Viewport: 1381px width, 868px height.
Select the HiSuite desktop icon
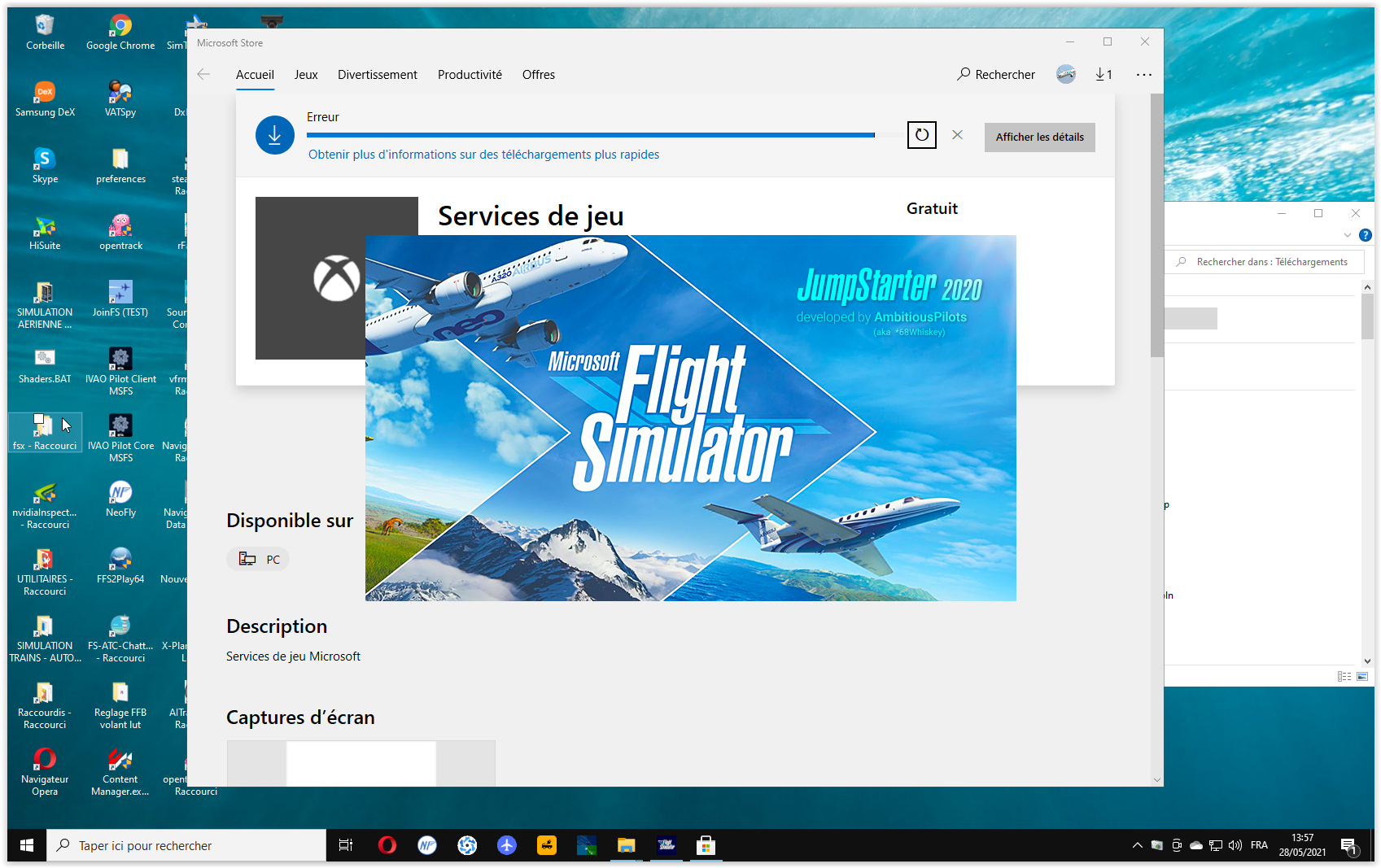pyautogui.click(x=45, y=233)
